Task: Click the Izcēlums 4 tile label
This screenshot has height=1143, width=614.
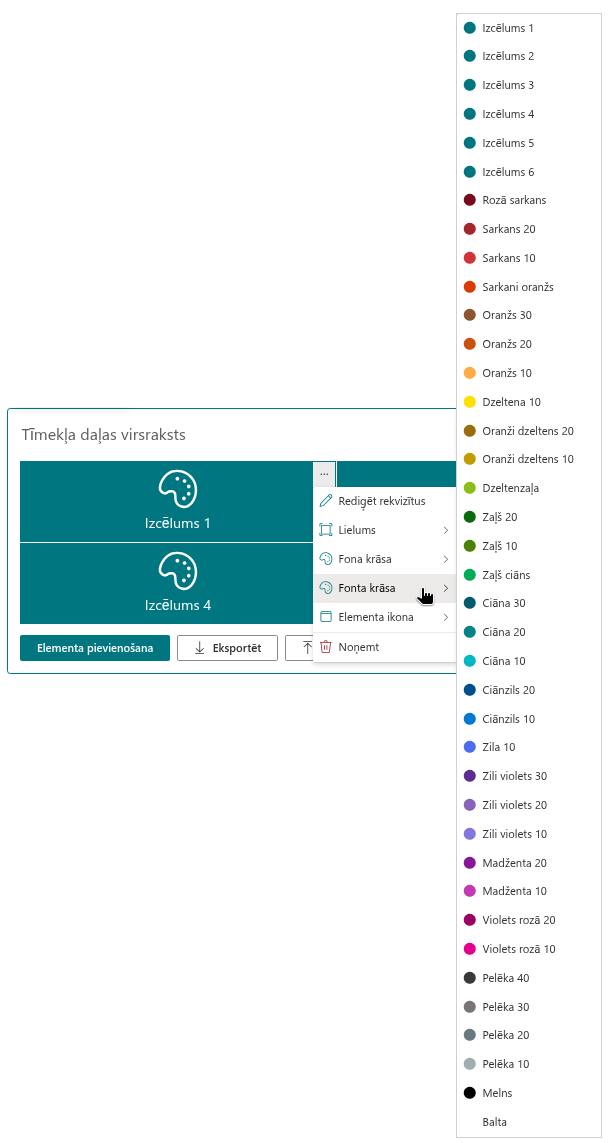Action: tap(178, 606)
